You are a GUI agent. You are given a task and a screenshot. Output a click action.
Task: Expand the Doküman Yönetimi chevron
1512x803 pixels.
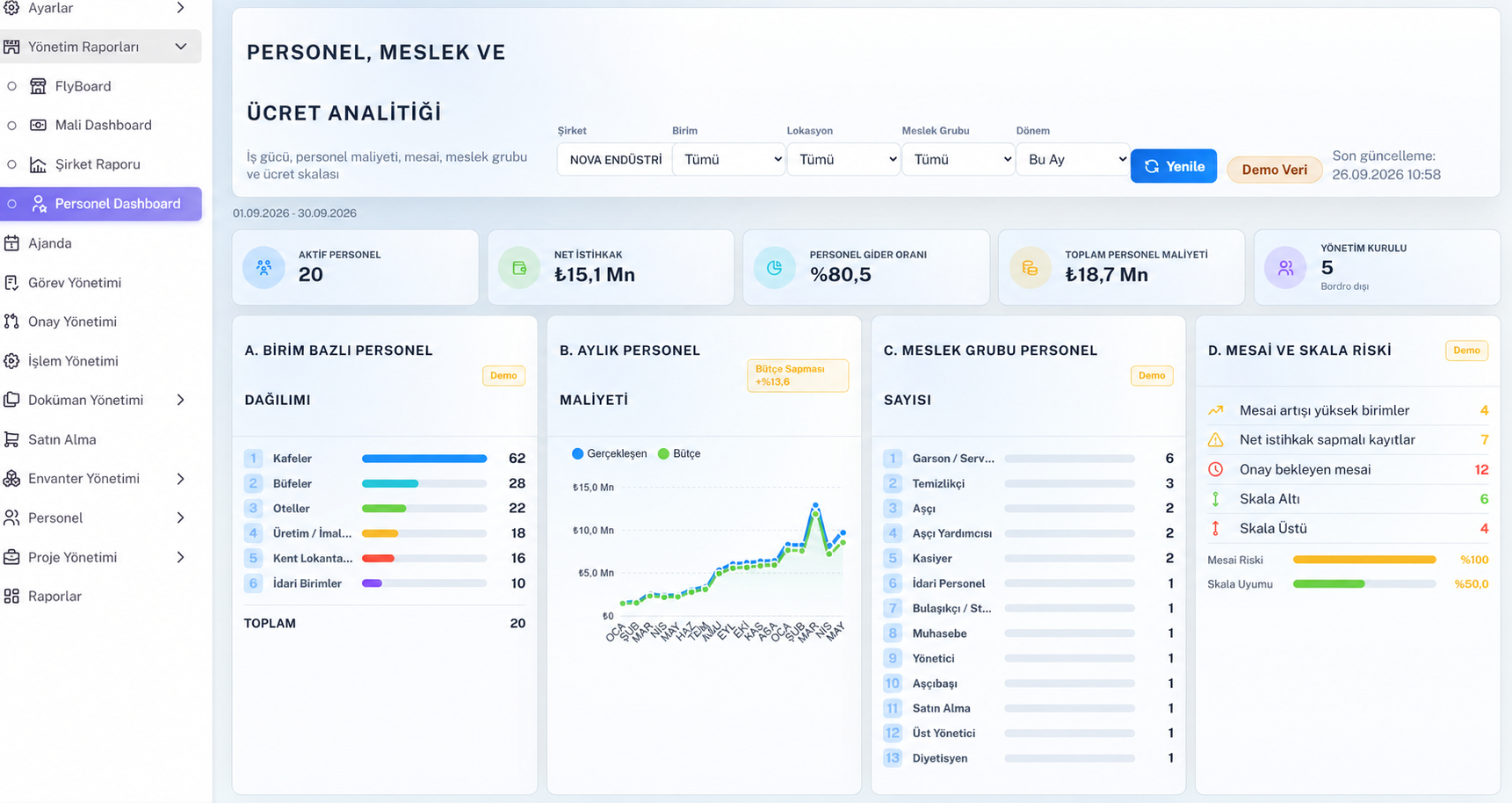180,400
